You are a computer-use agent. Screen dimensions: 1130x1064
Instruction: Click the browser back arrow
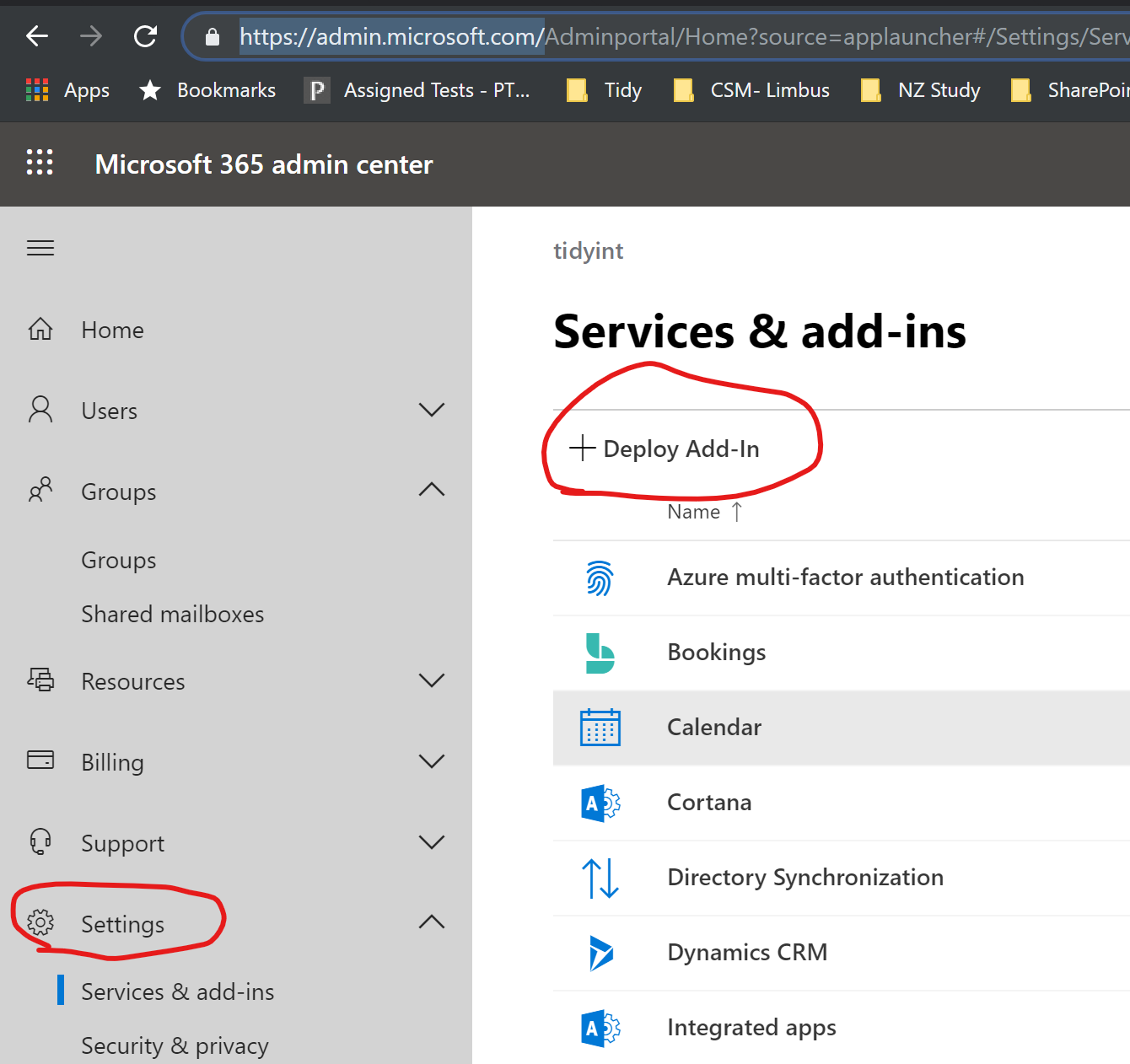click(37, 36)
